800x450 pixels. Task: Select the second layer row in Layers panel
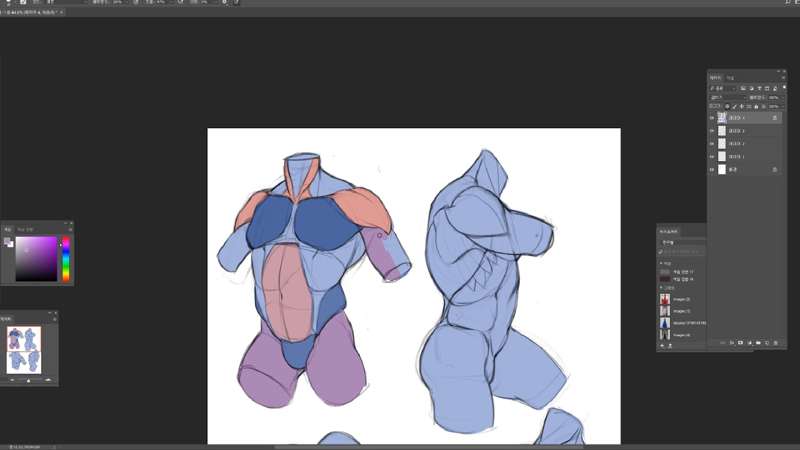pyautogui.click(x=745, y=131)
